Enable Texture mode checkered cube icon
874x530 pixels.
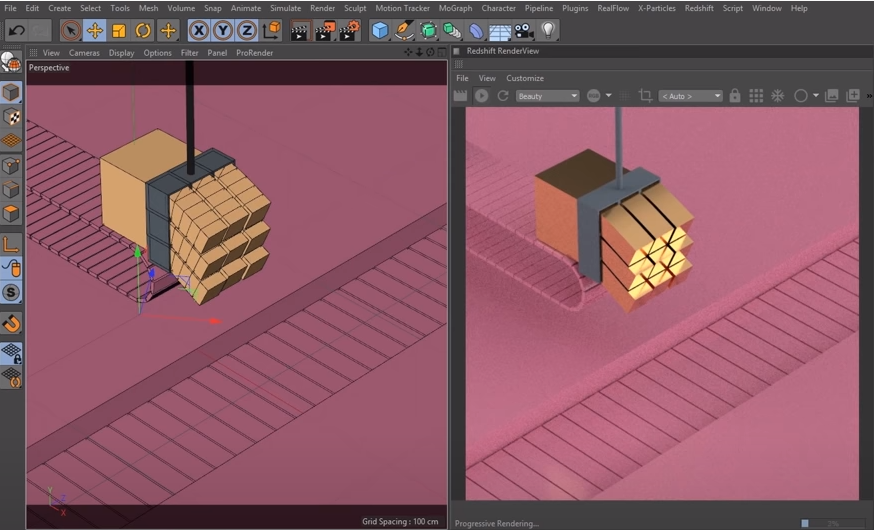(11, 116)
